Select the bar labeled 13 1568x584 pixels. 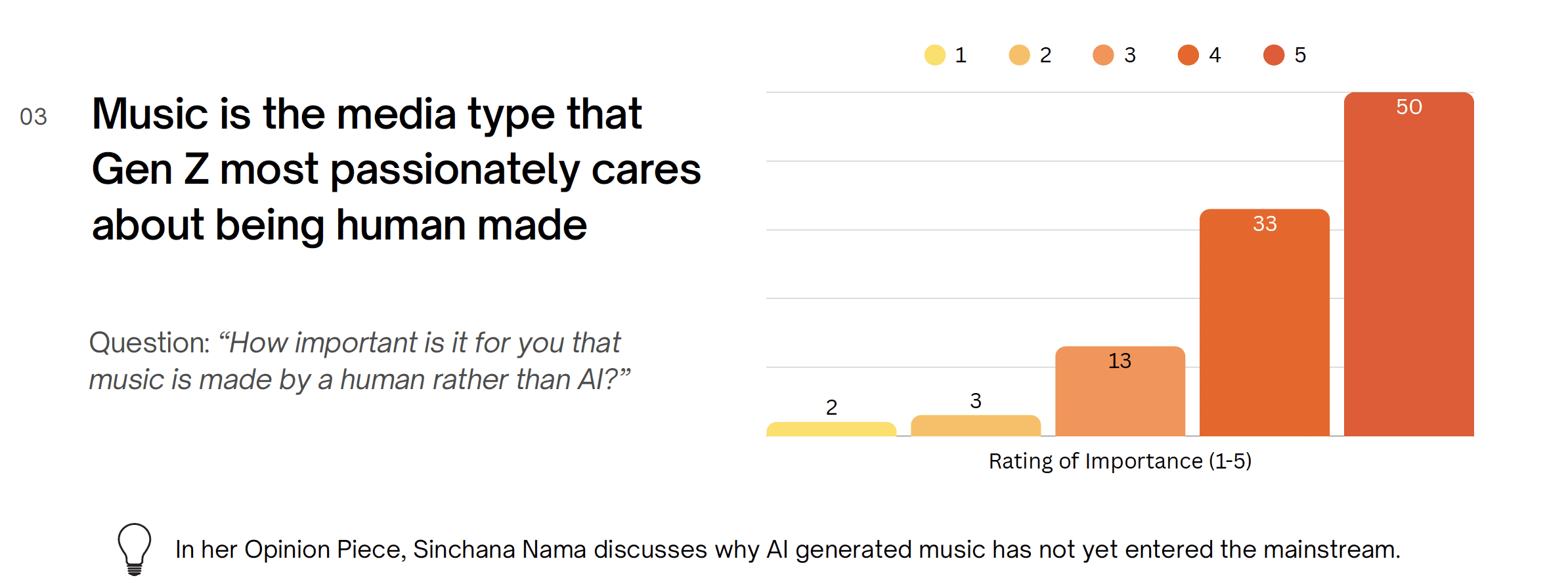[x=1120, y=391]
